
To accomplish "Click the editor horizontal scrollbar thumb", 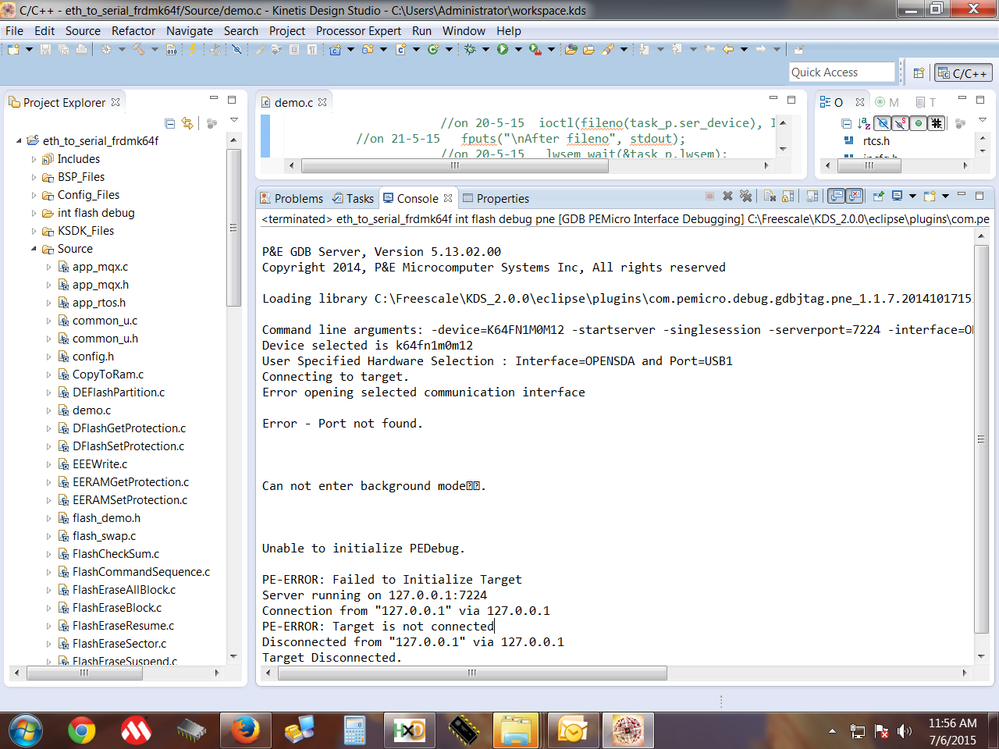I will pyautogui.click(x=455, y=166).
